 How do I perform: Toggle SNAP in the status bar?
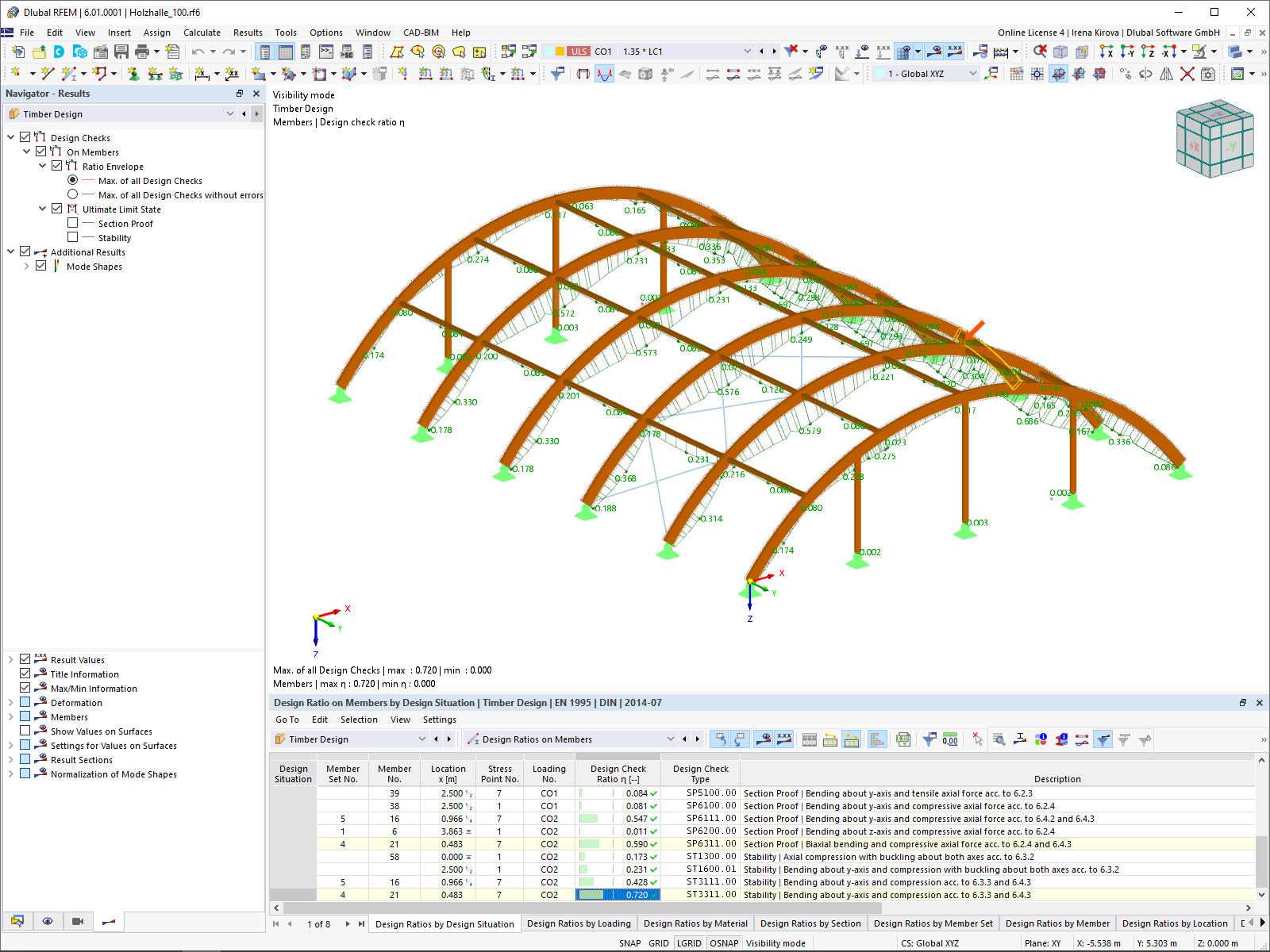coord(630,943)
